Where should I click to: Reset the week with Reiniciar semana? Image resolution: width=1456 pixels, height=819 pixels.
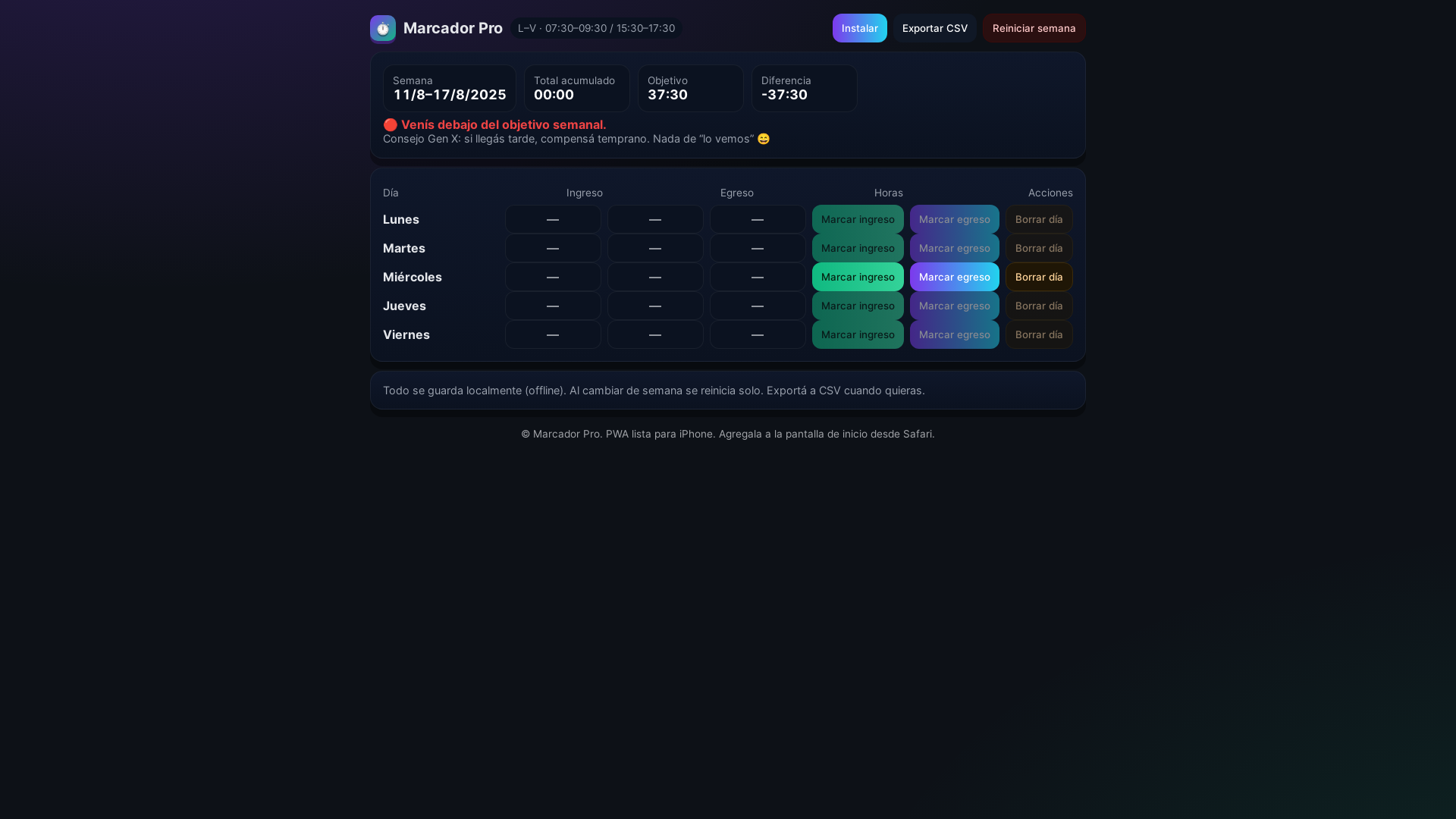pyautogui.click(x=1034, y=28)
